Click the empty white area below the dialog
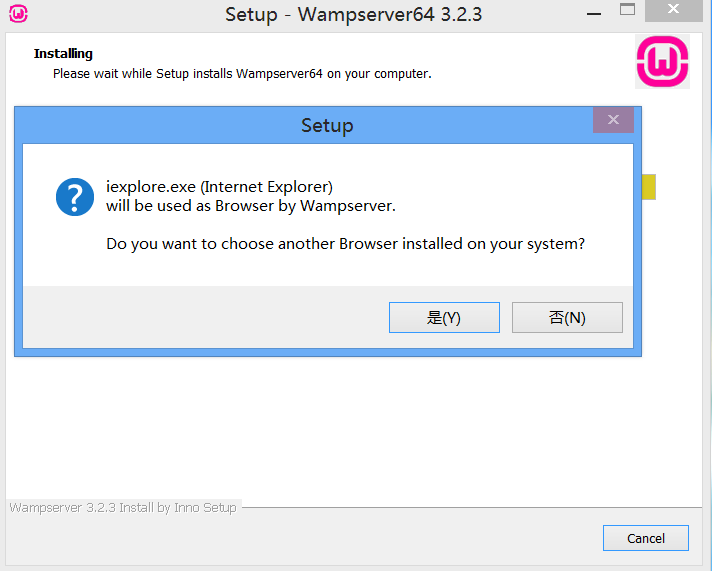 tap(354, 427)
